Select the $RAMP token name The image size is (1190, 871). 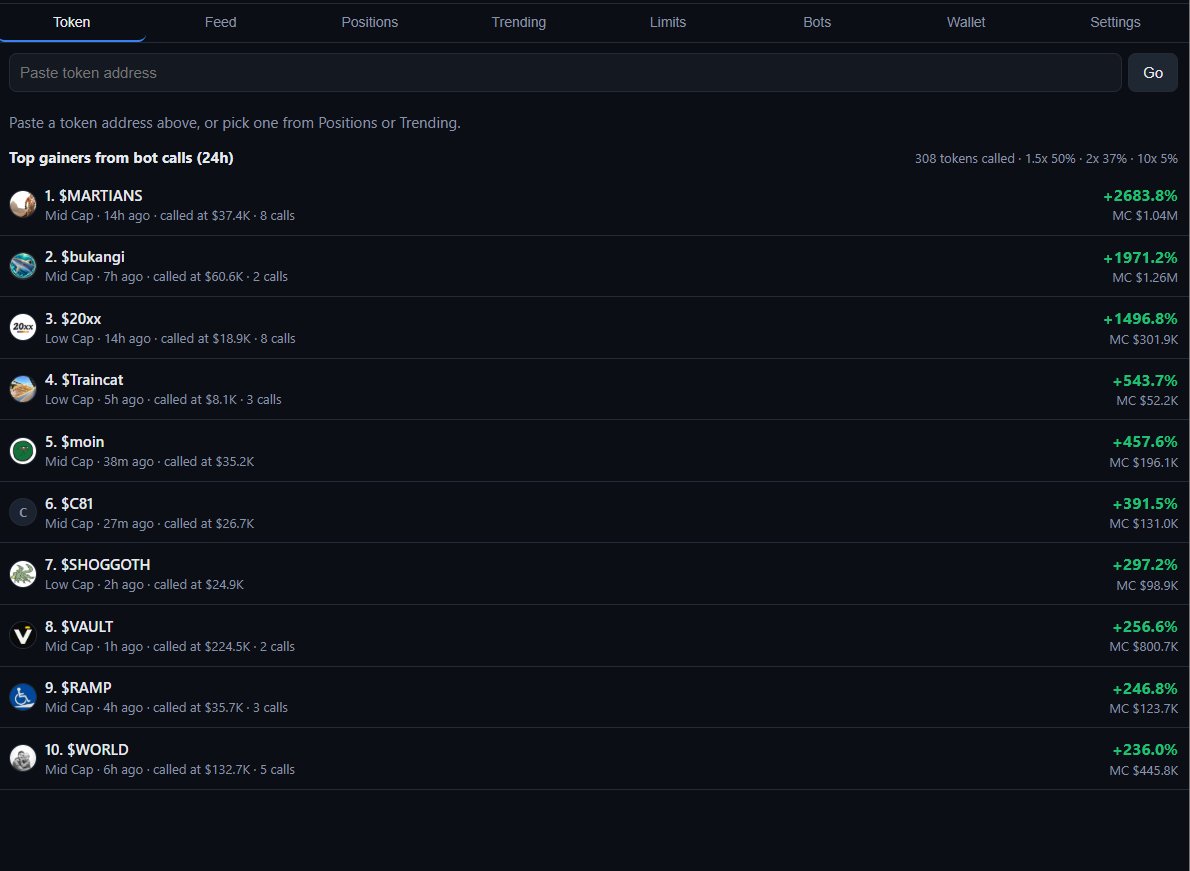pos(86,687)
